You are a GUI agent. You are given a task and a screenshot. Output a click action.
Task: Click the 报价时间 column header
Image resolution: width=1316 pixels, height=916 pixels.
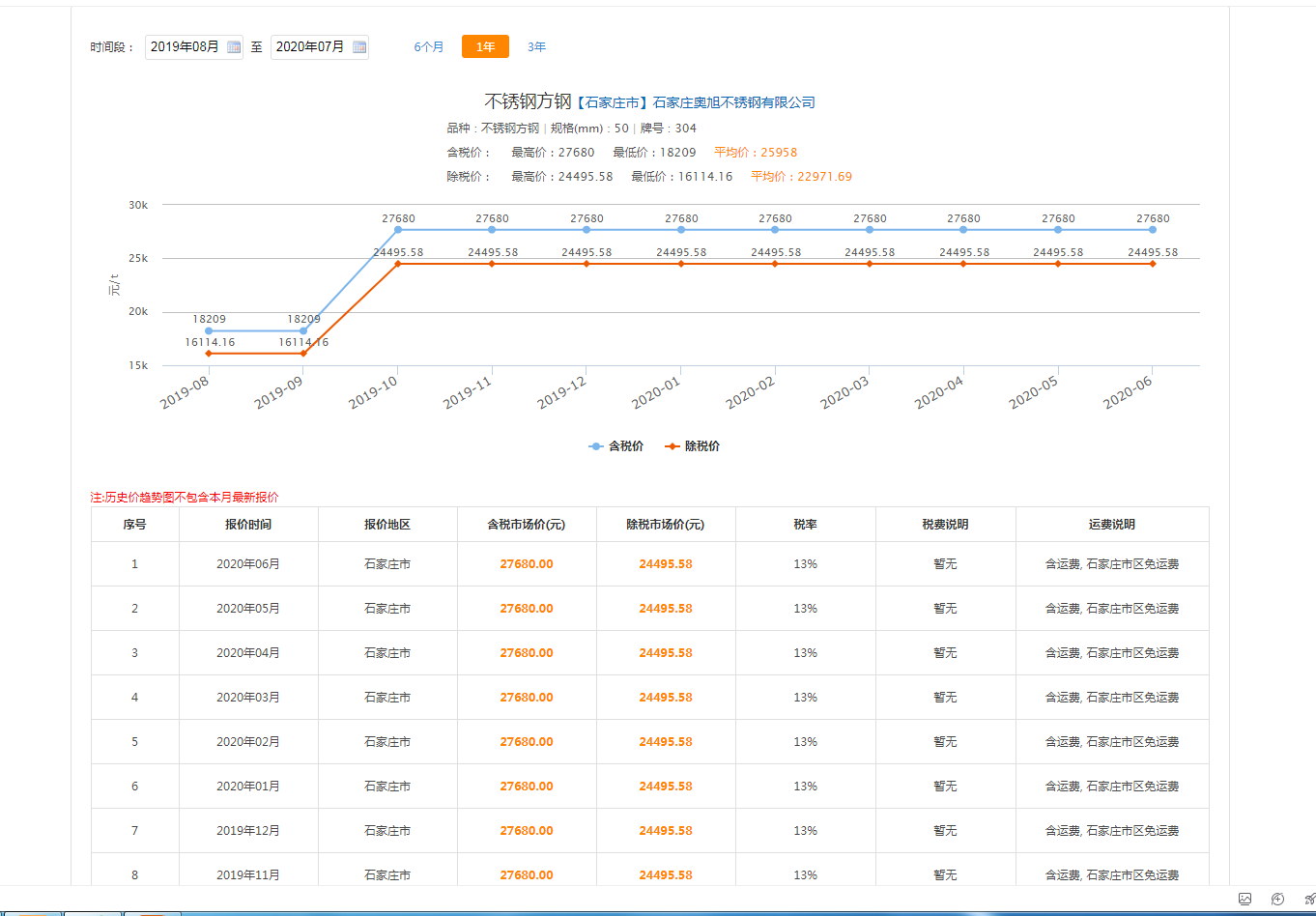248,525
